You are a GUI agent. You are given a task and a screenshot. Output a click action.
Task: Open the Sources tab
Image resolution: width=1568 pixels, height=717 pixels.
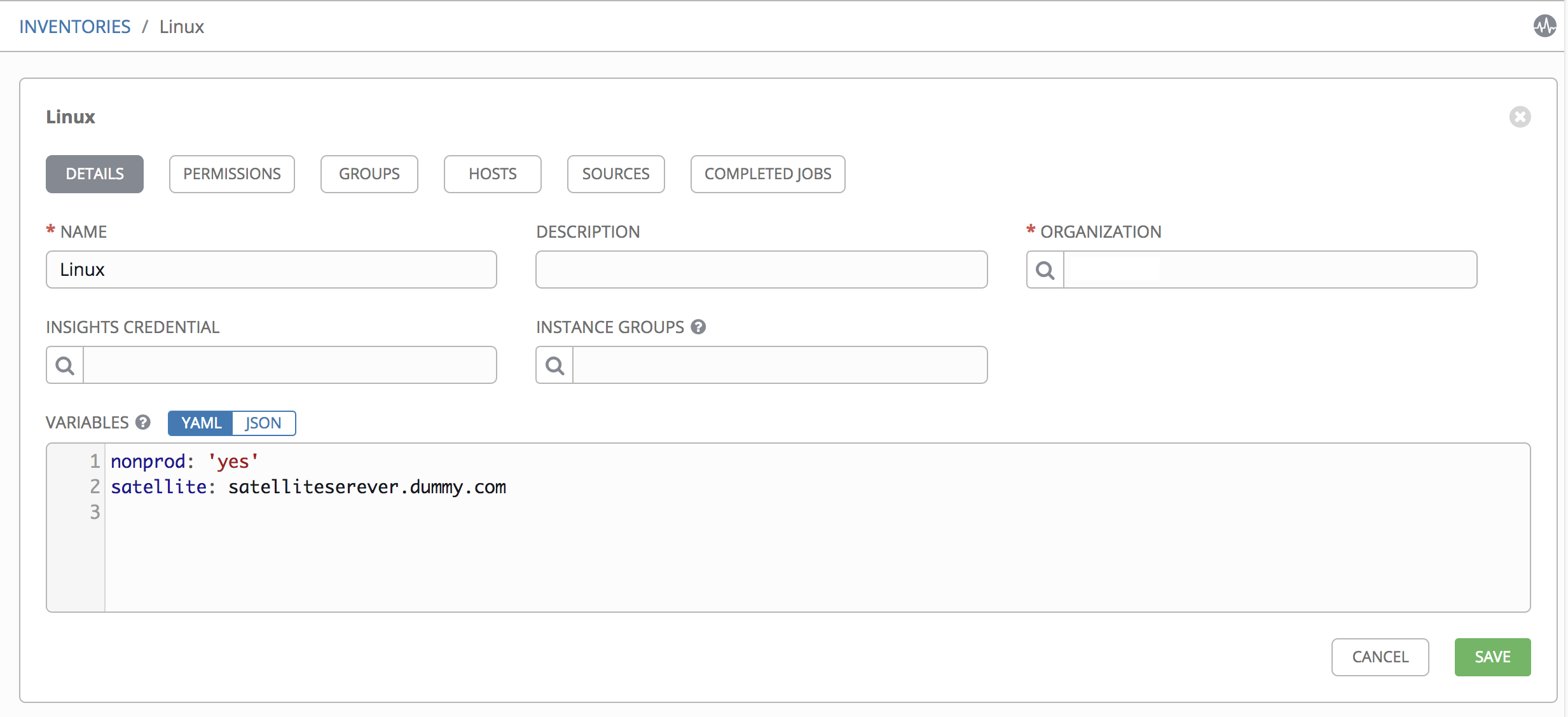click(x=616, y=174)
